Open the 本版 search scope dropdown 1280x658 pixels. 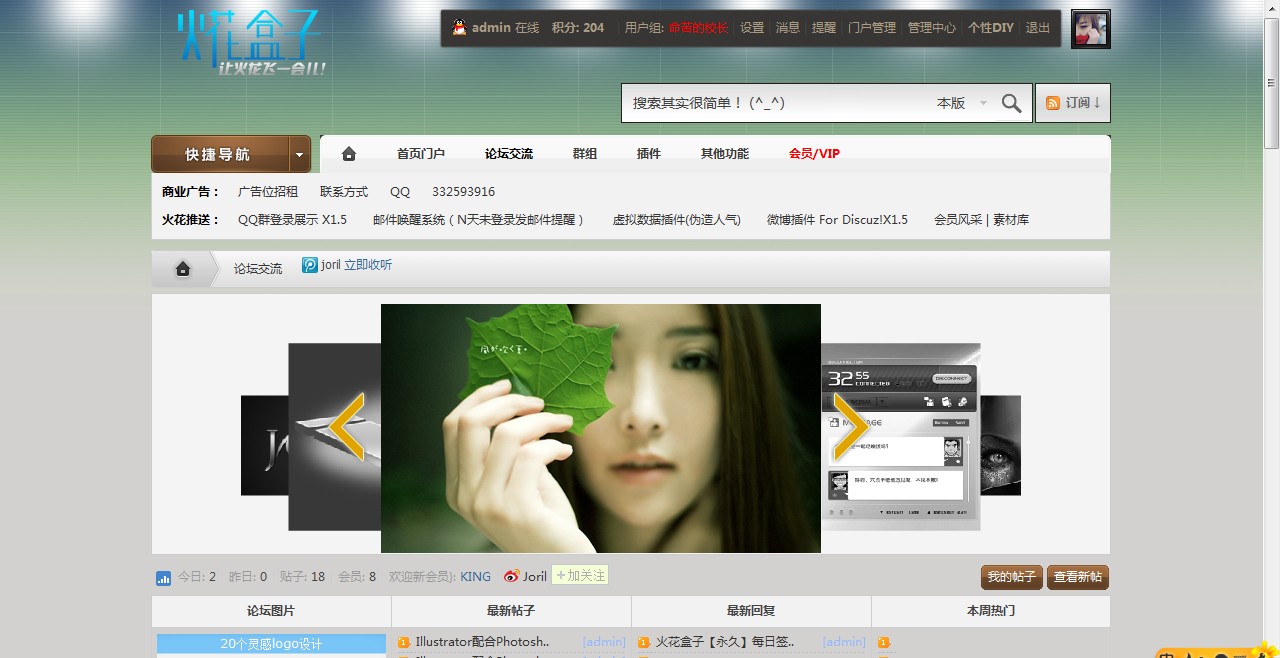[x=962, y=103]
